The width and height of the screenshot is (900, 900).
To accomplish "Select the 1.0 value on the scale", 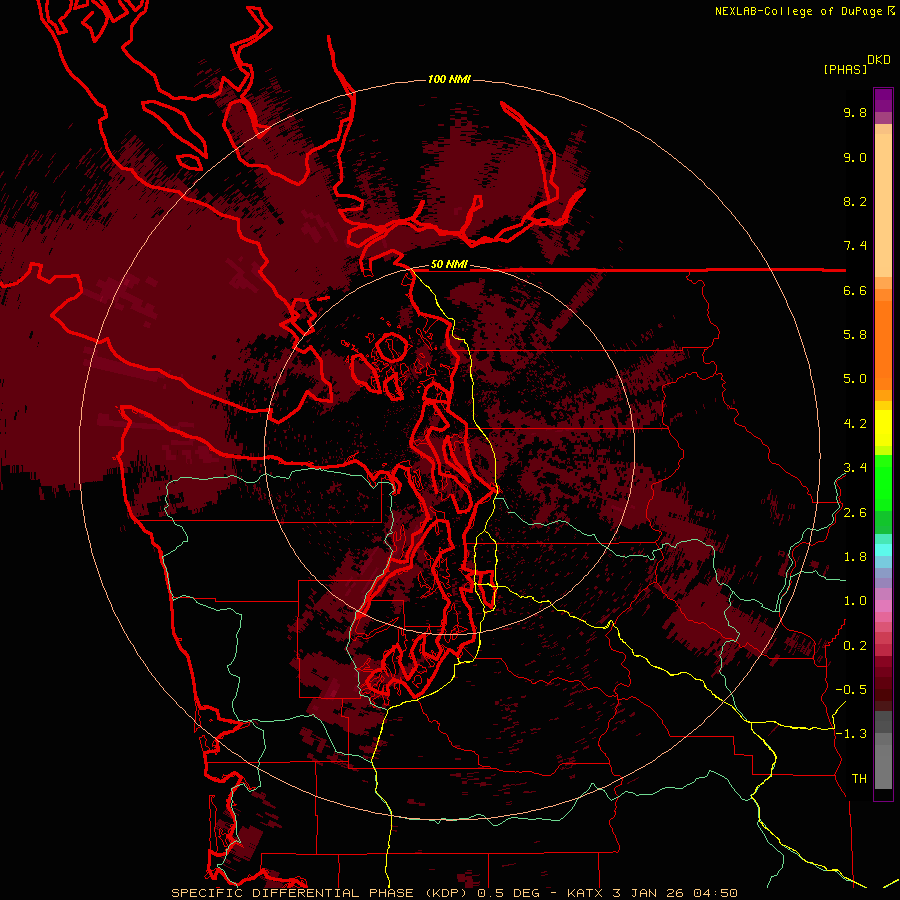I will [855, 601].
